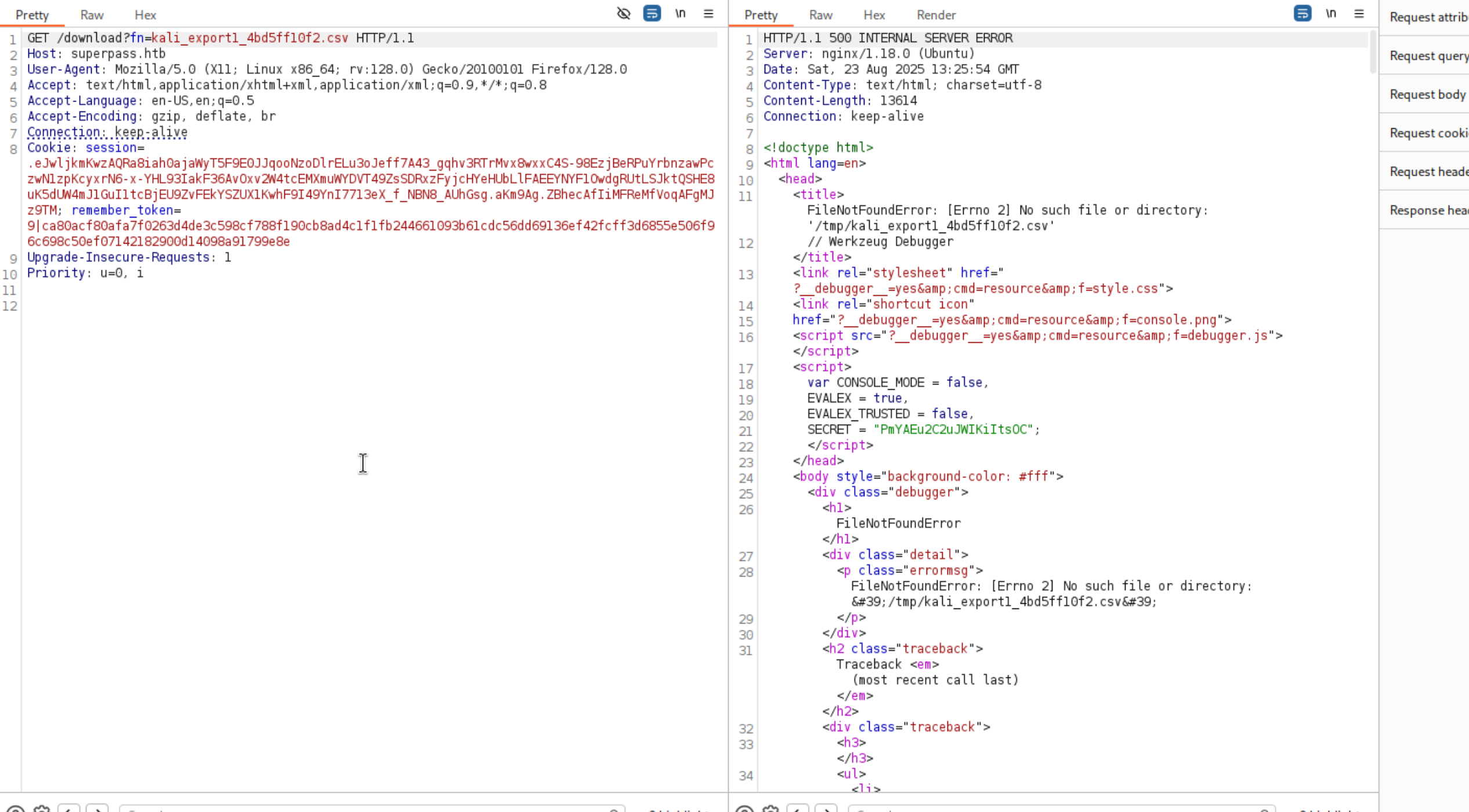This screenshot has height=812, width=1469.
Task: Click the console.png shortcut icon href
Action: coord(1027,320)
